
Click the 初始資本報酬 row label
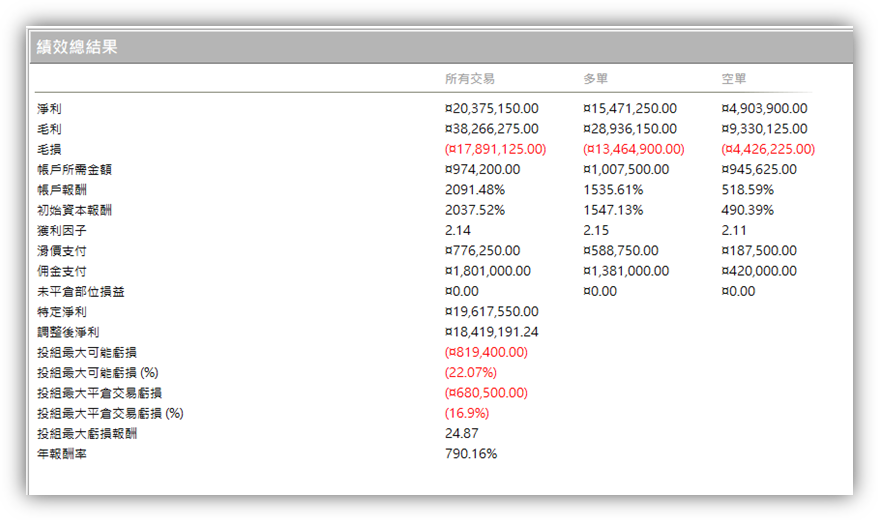point(74,210)
